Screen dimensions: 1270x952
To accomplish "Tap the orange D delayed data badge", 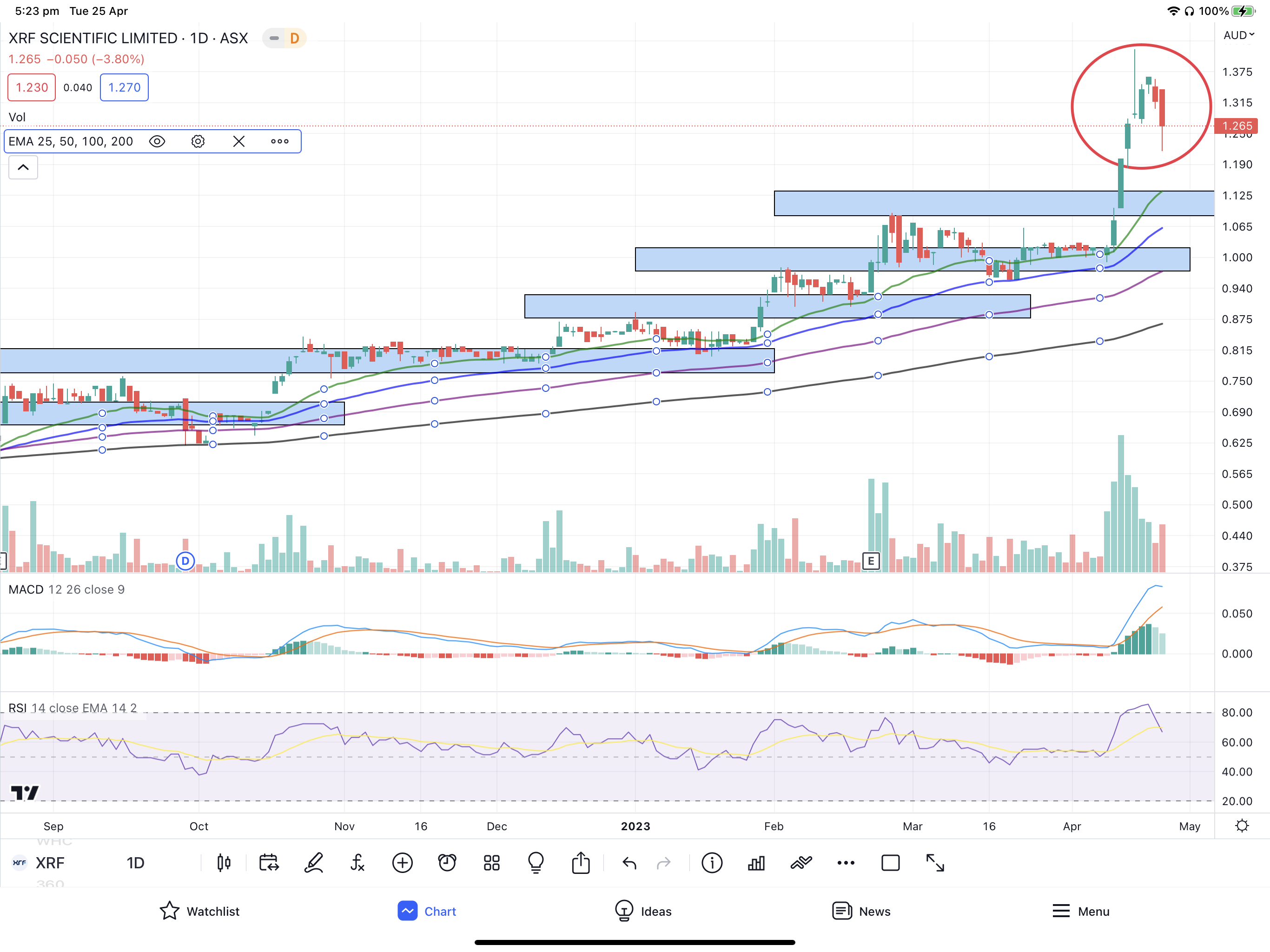I will (295, 39).
